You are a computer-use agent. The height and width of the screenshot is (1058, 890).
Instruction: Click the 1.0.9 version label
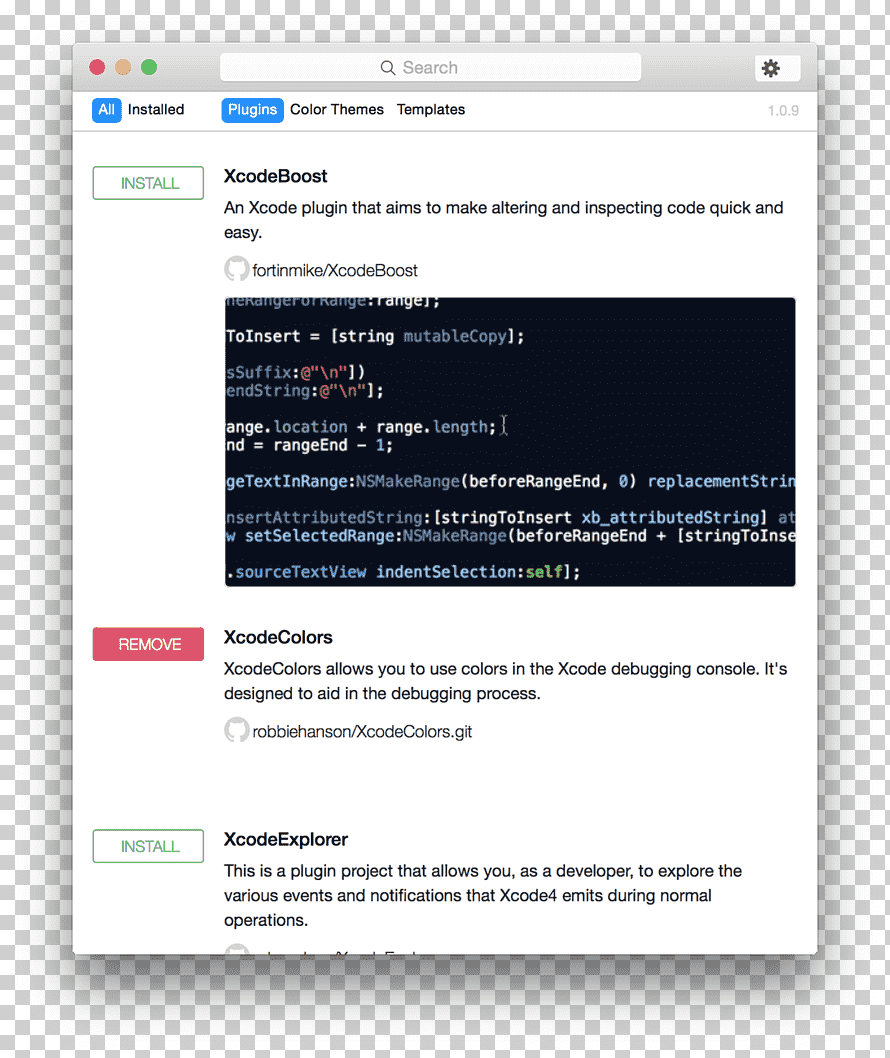pos(783,111)
